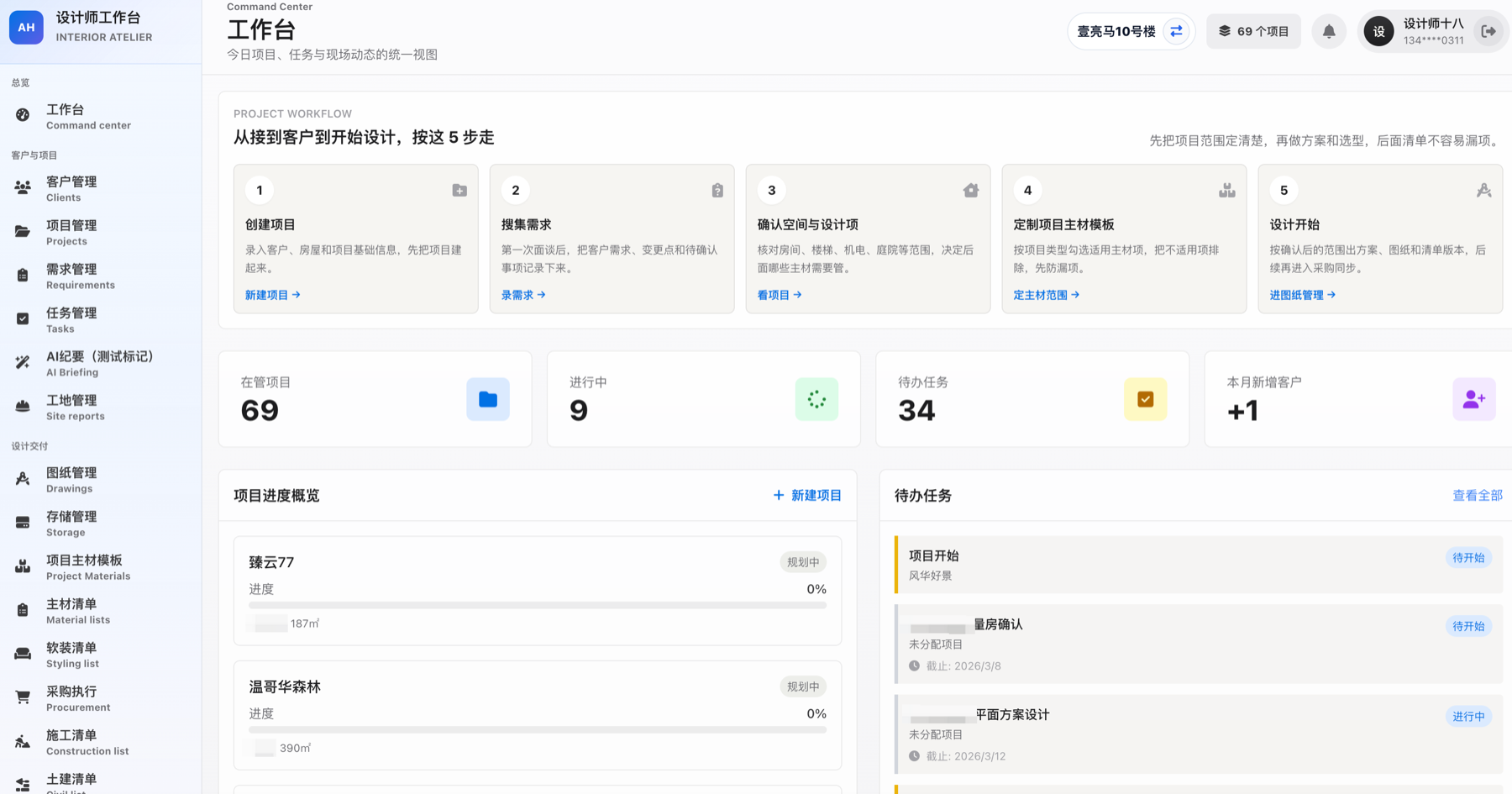Click the AH logo in the sidebar
The height and width of the screenshot is (794, 1512).
[x=26, y=27]
